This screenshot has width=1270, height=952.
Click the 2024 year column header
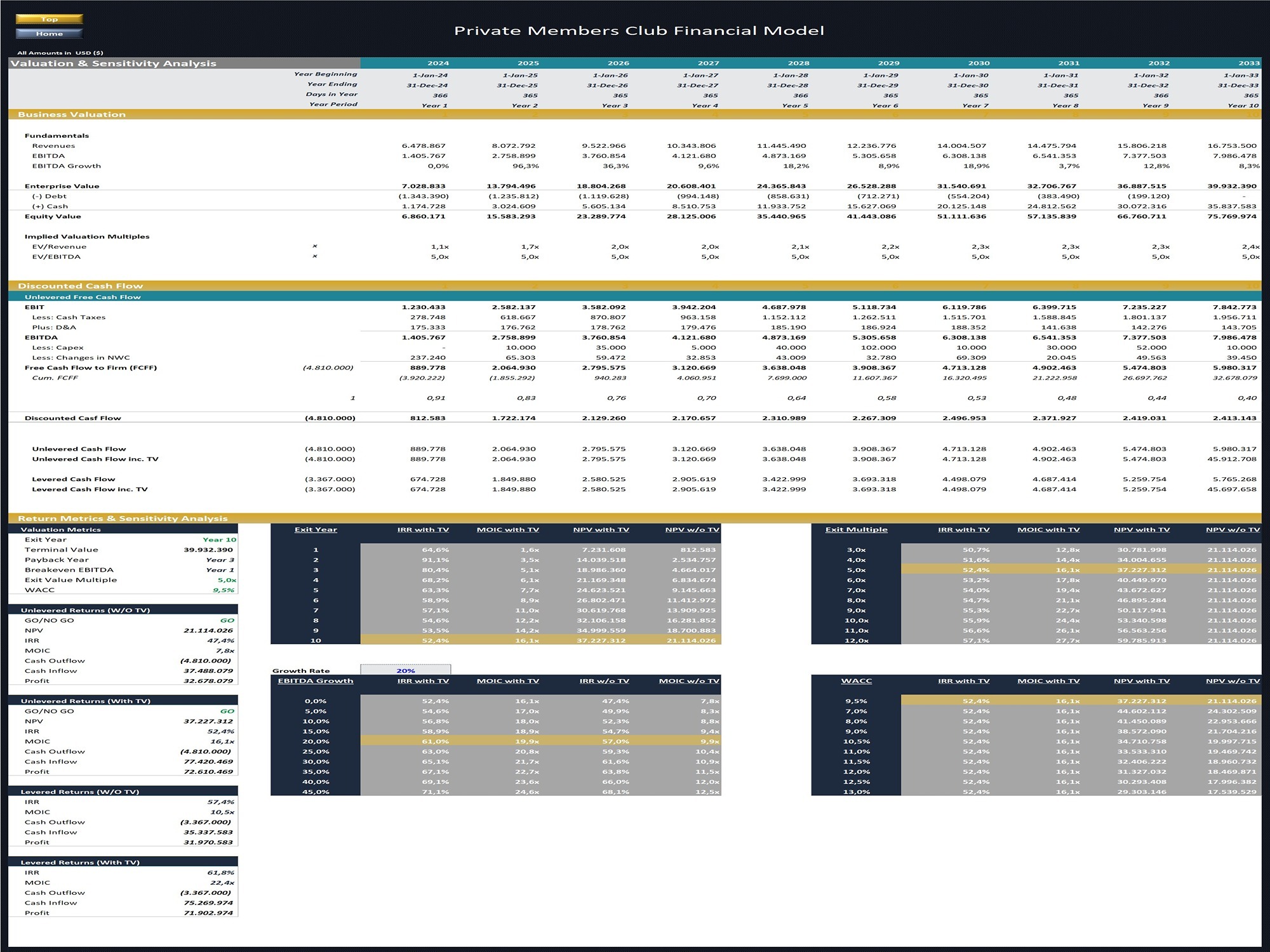pos(438,63)
